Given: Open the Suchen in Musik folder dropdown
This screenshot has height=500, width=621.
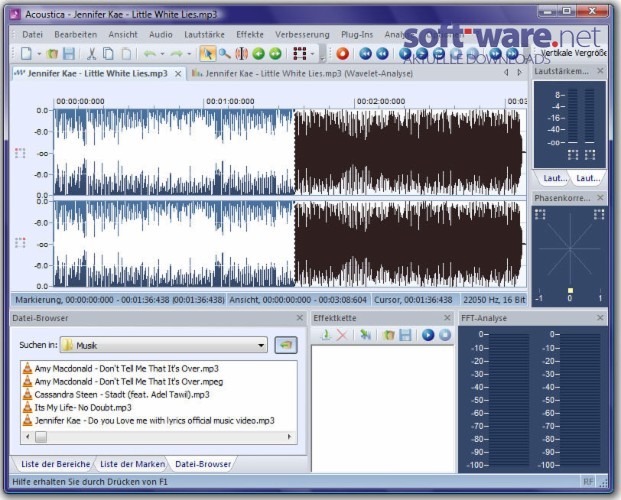Looking at the screenshot, I should point(261,345).
